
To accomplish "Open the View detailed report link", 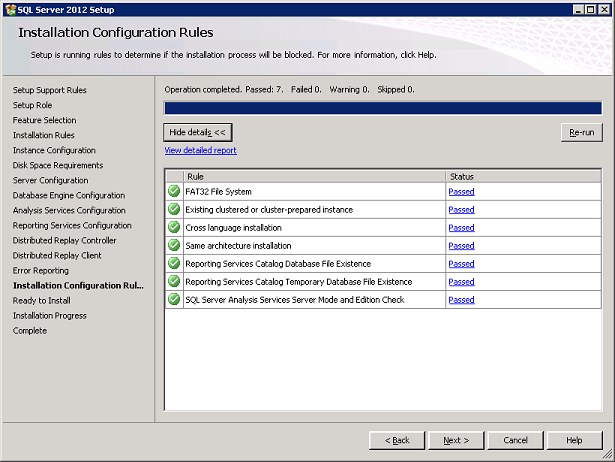I will (200, 150).
